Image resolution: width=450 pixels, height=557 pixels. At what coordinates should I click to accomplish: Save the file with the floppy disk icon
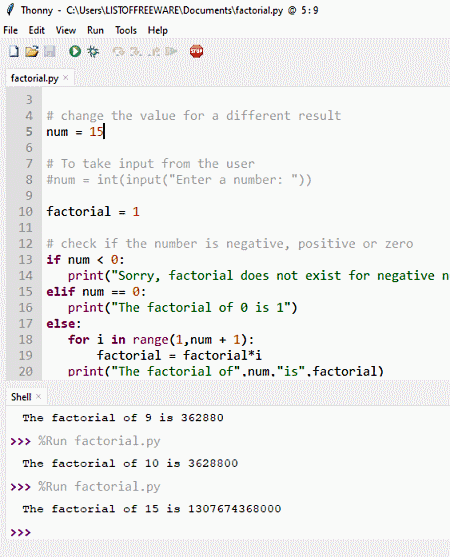(x=50, y=52)
